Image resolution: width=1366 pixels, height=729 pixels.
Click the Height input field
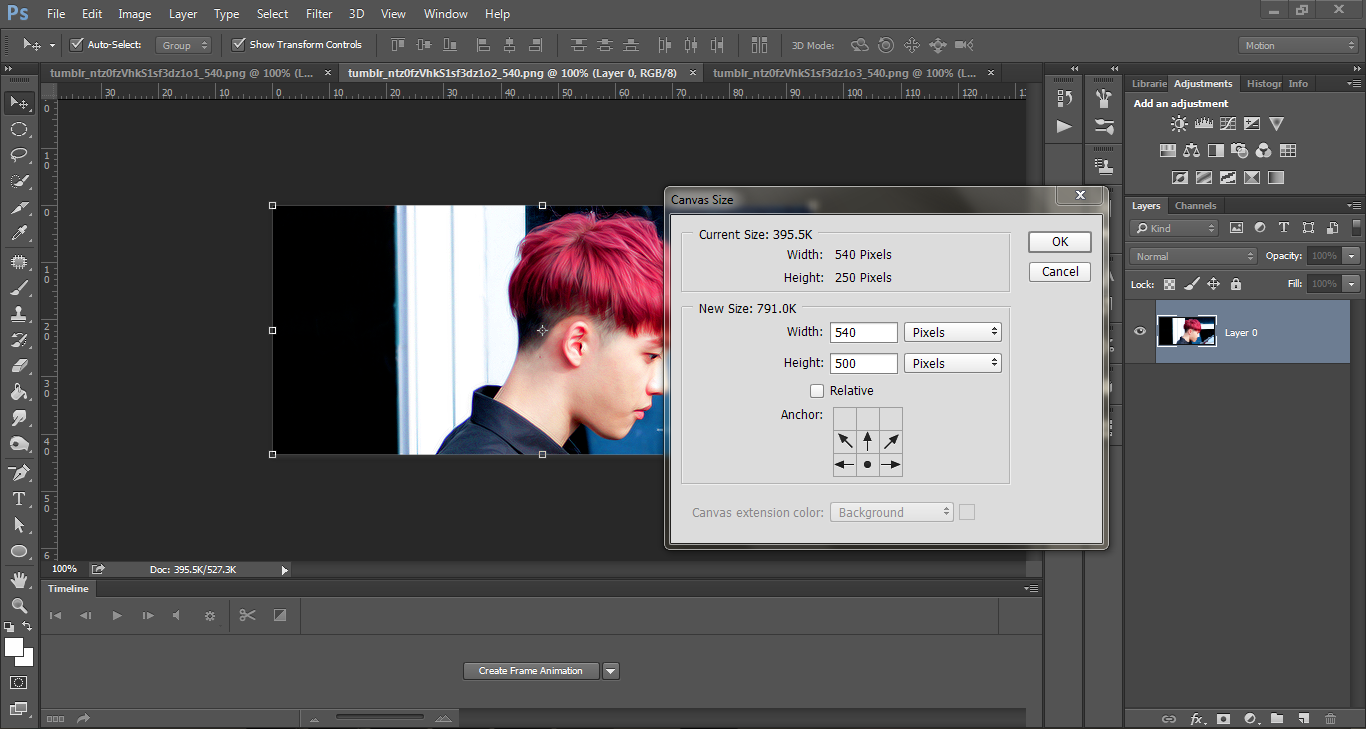pos(864,363)
